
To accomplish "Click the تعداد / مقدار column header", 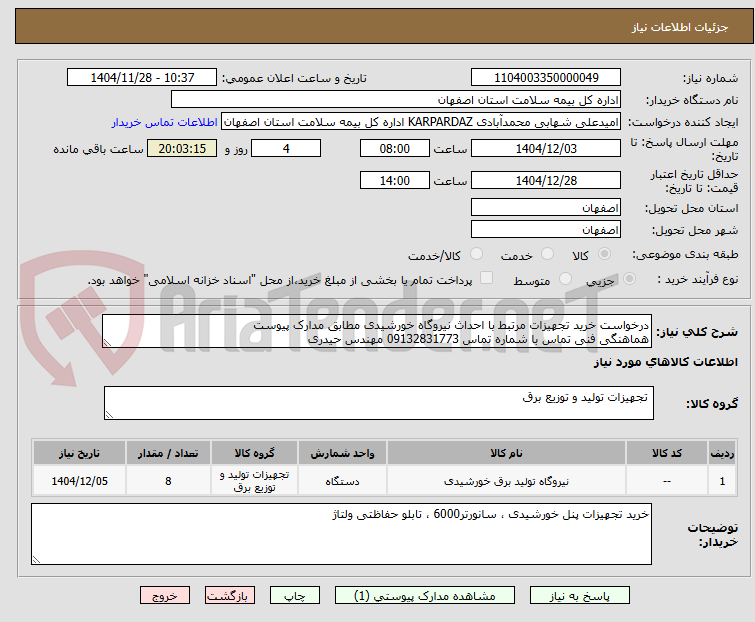I will pos(168,453).
